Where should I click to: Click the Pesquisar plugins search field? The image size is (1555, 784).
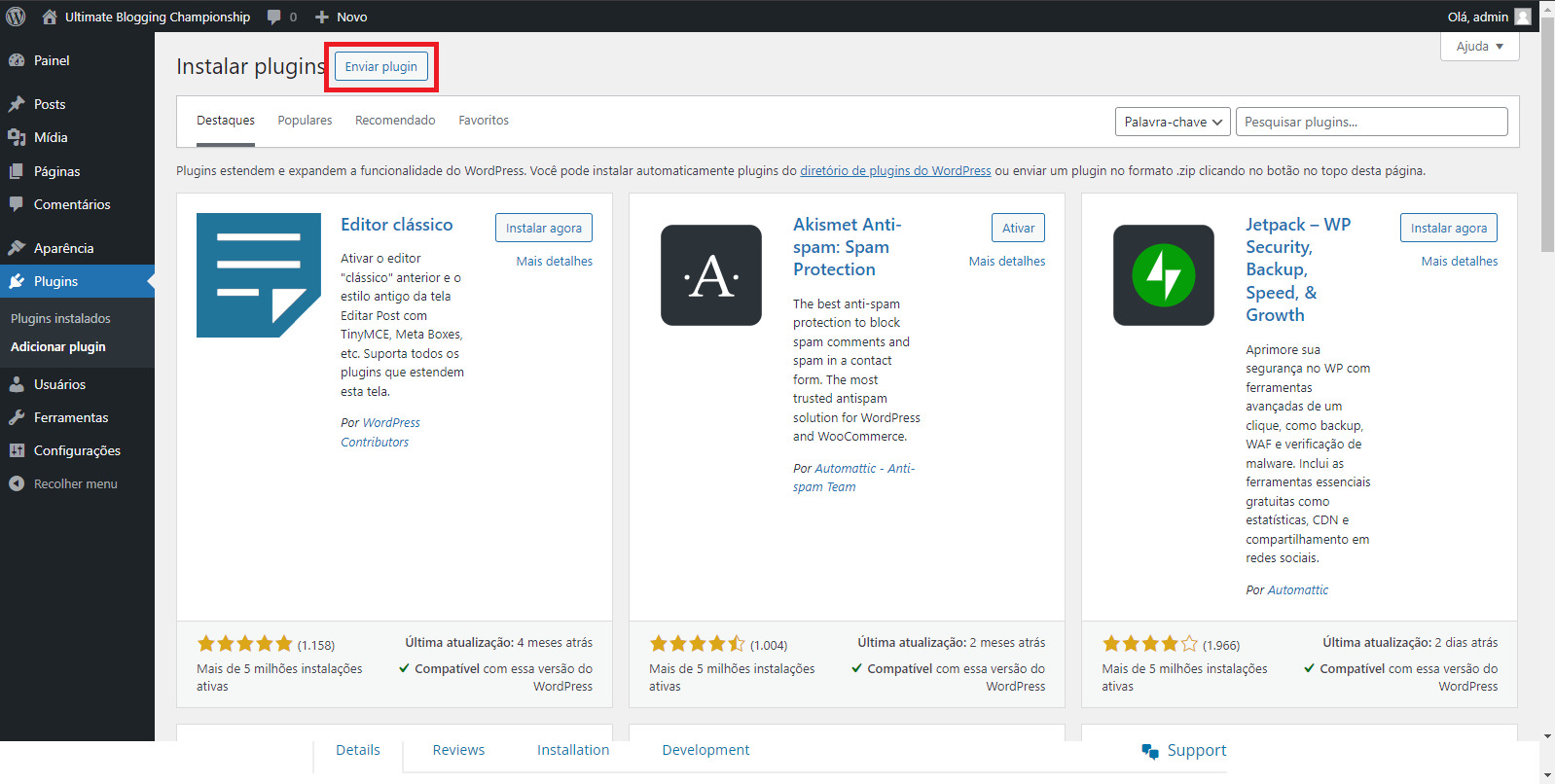(x=1372, y=122)
